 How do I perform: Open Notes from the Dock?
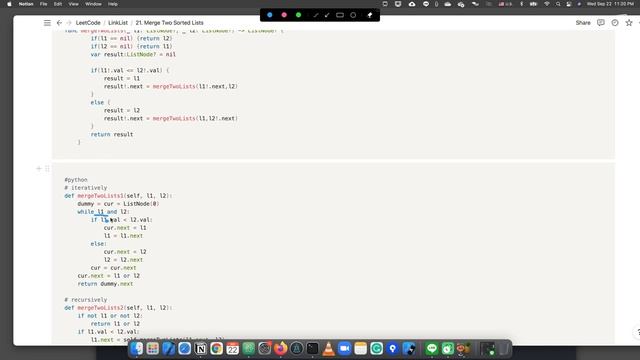coord(360,349)
